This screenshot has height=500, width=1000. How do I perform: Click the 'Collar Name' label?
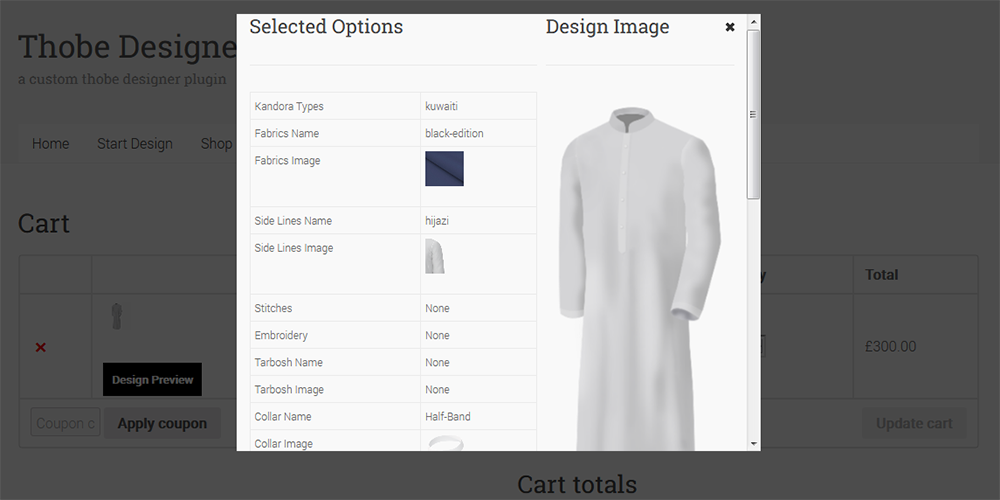click(283, 416)
